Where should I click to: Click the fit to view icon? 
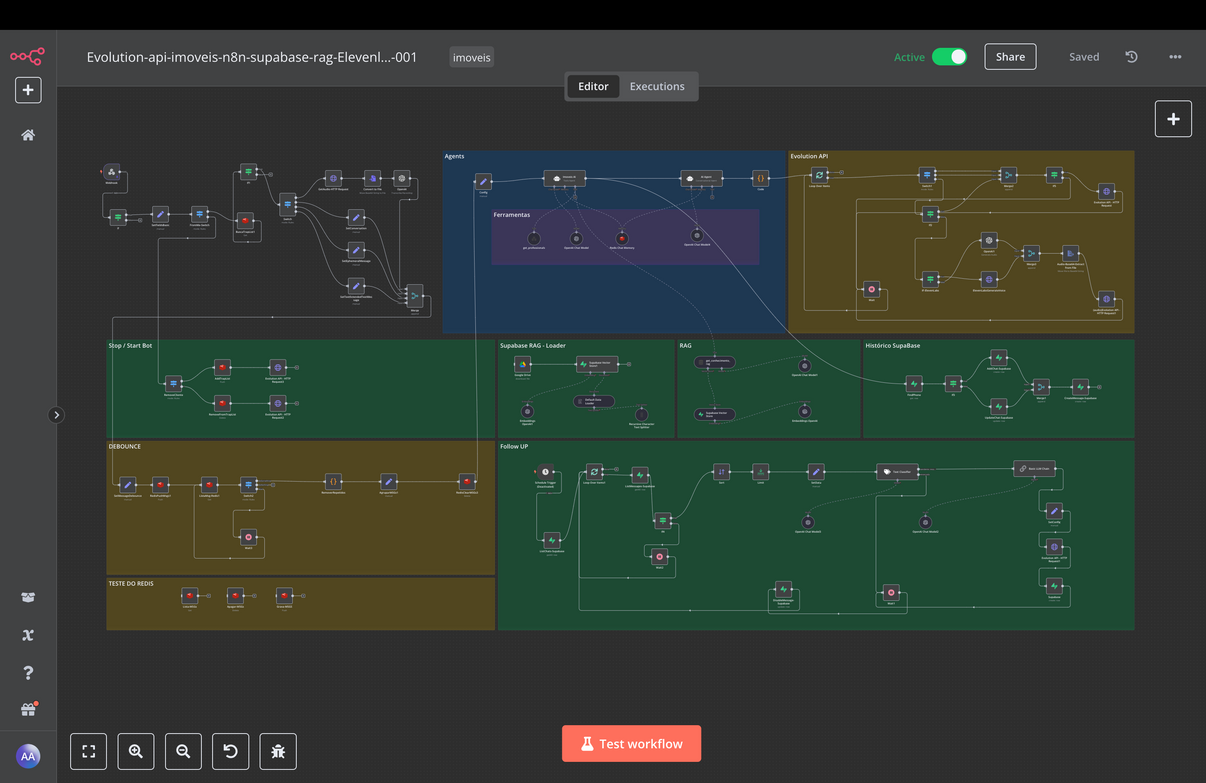tap(89, 751)
